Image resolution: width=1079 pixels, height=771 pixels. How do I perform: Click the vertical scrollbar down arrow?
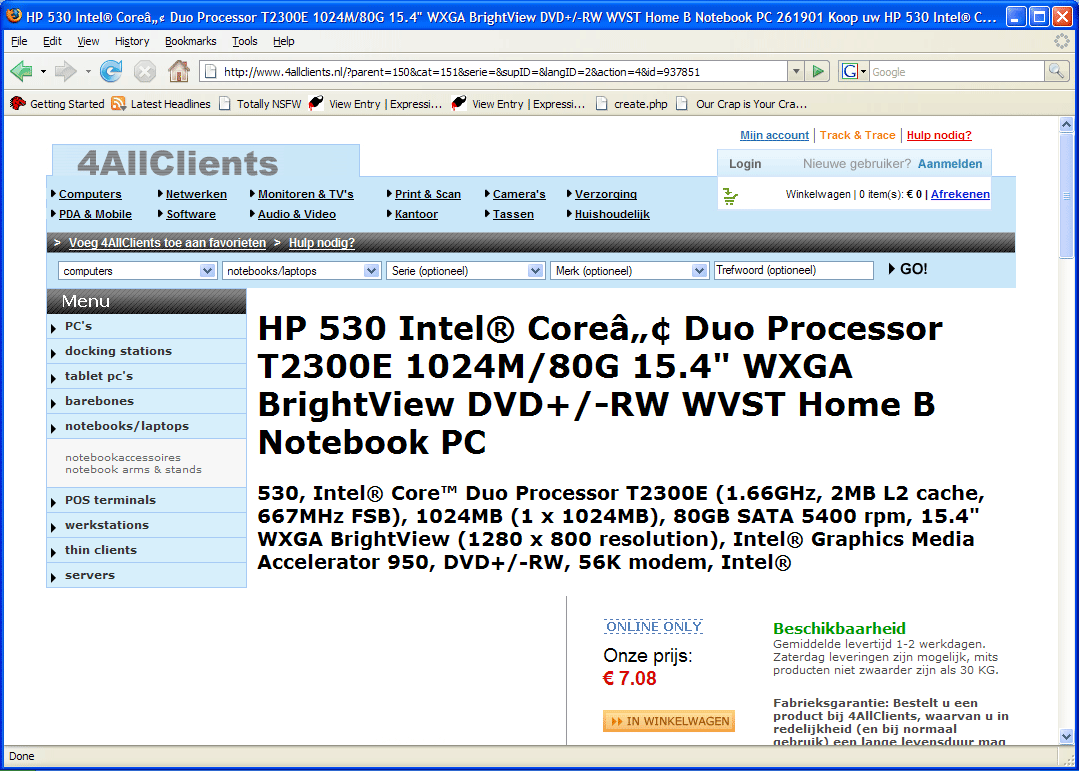1067,737
